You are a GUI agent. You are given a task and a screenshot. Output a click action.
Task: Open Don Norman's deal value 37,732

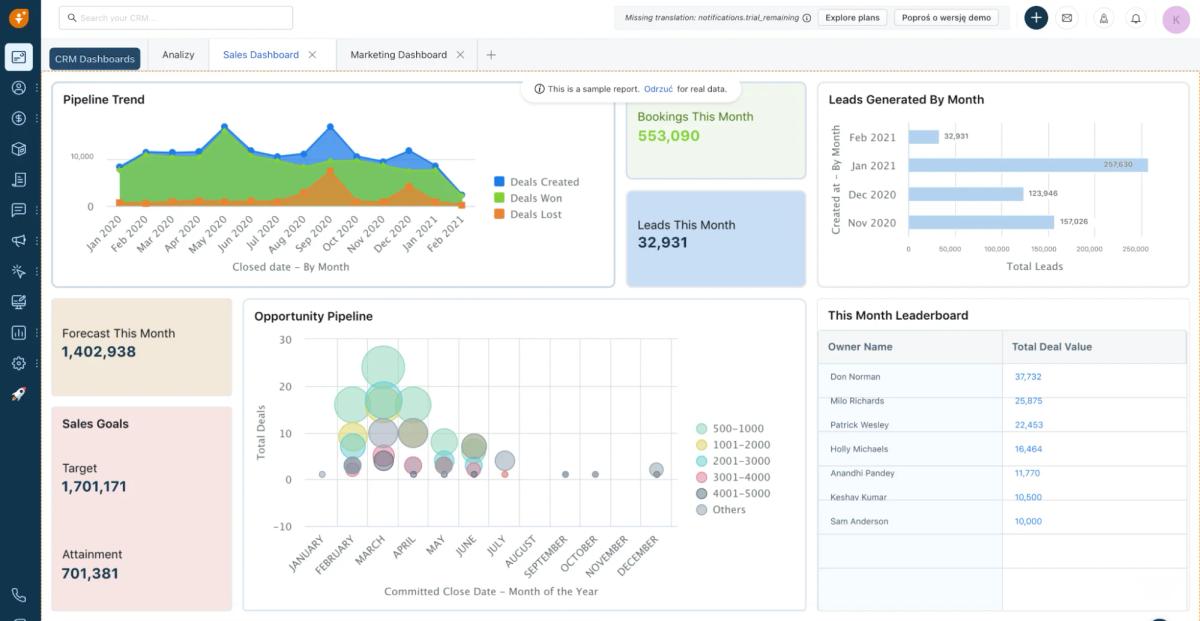tap(1028, 377)
